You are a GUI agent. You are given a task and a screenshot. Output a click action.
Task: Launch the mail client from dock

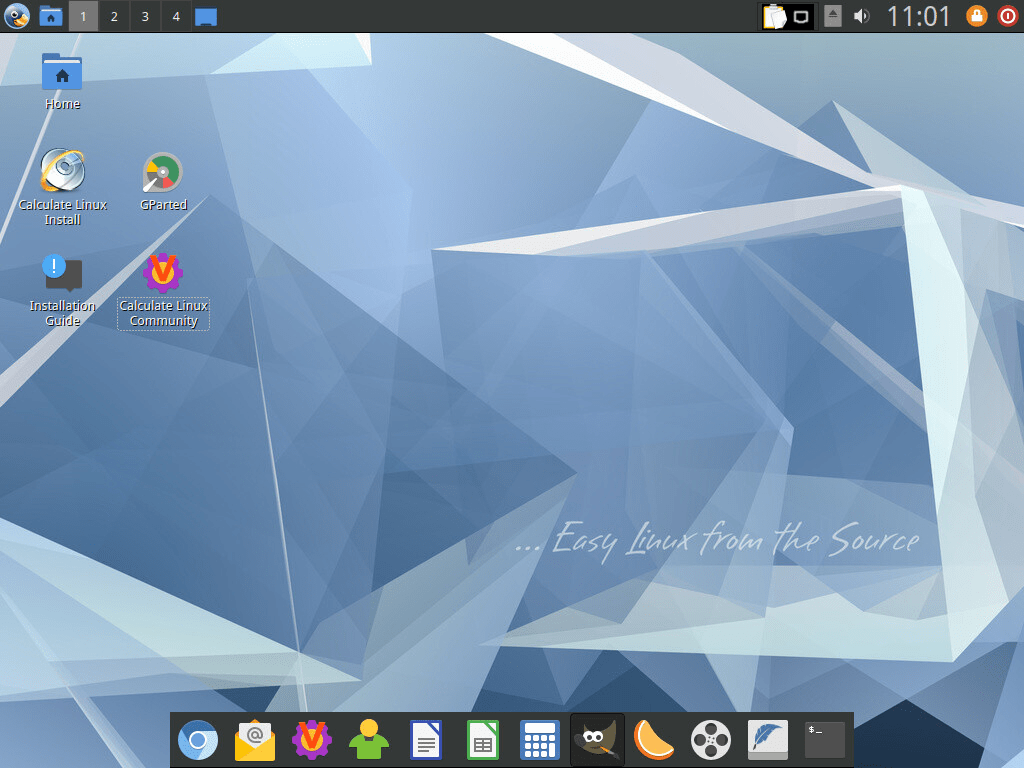coord(255,740)
